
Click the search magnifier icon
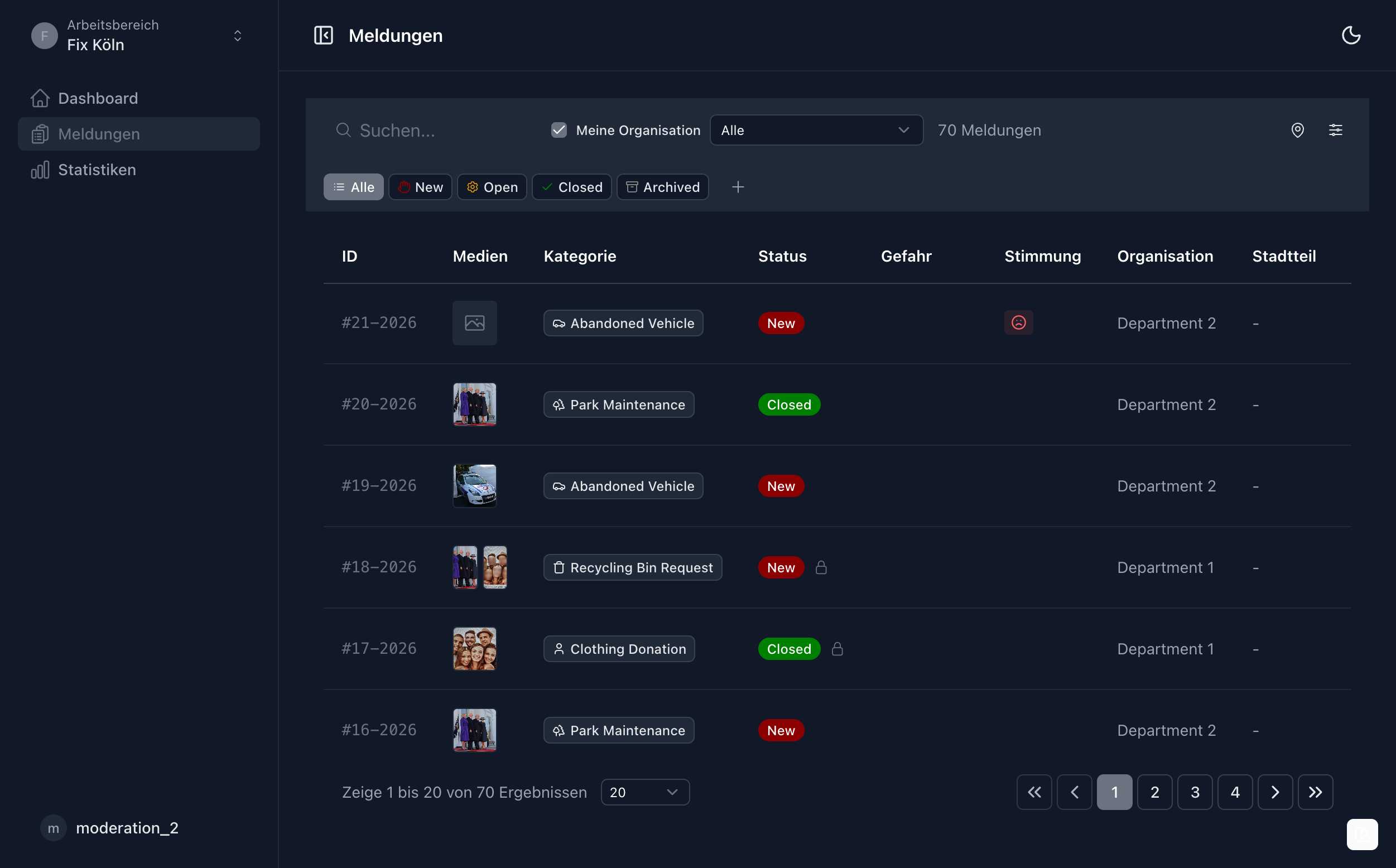[x=344, y=130]
